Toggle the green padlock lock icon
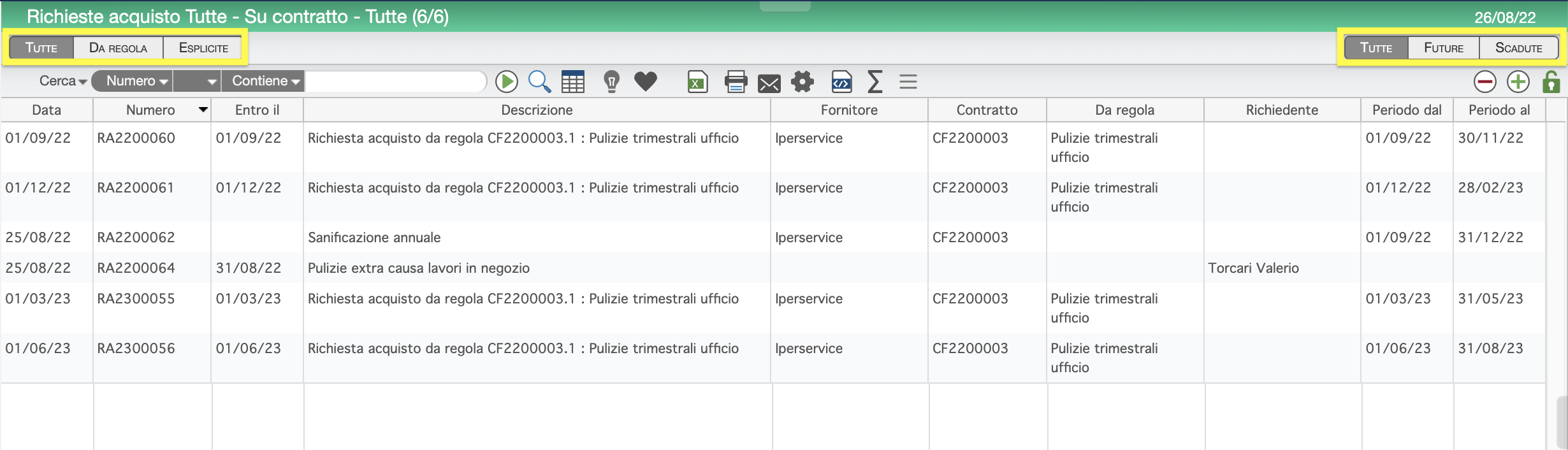The image size is (1568, 450). [x=1551, y=82]
